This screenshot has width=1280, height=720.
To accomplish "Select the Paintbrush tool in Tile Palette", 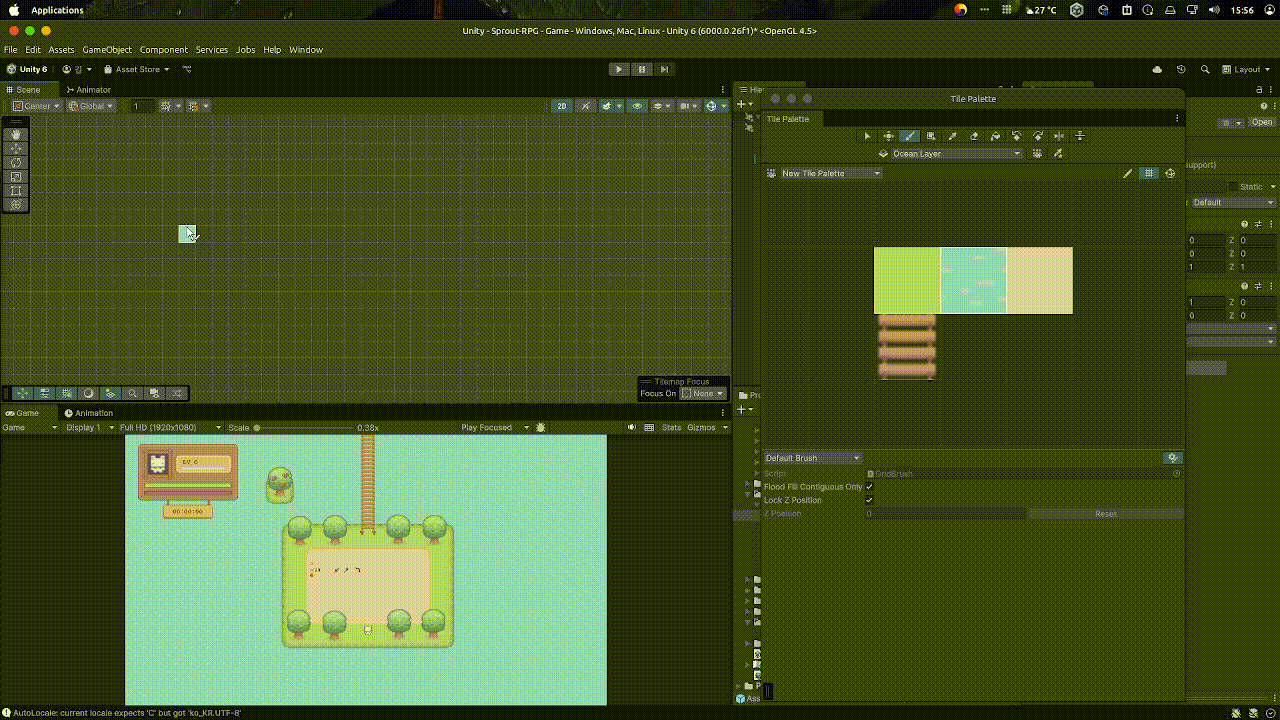I will [x=909, y=136].
